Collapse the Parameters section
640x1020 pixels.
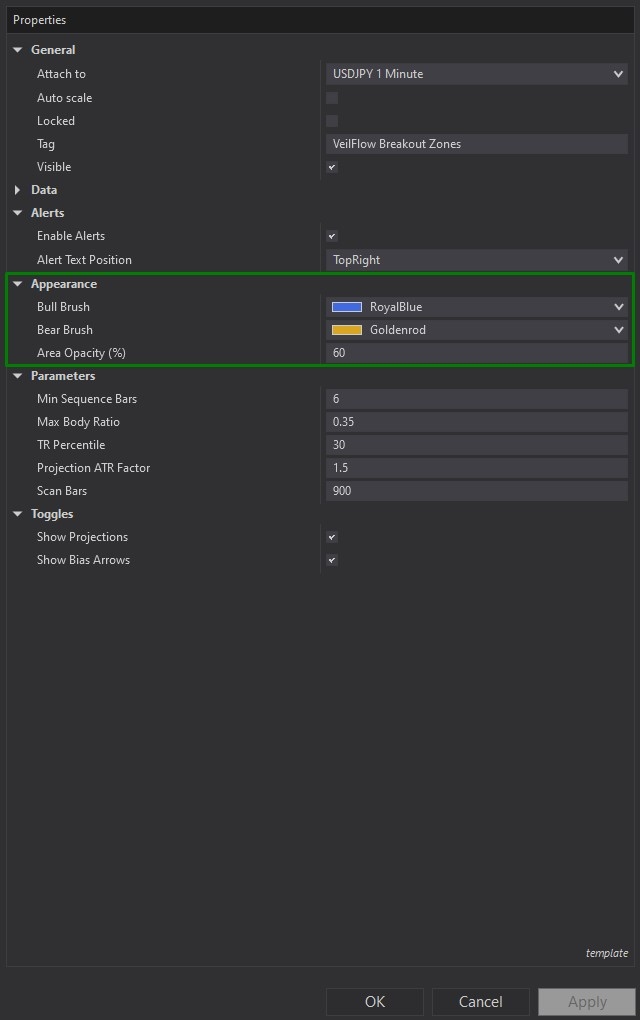coord(17,375)
